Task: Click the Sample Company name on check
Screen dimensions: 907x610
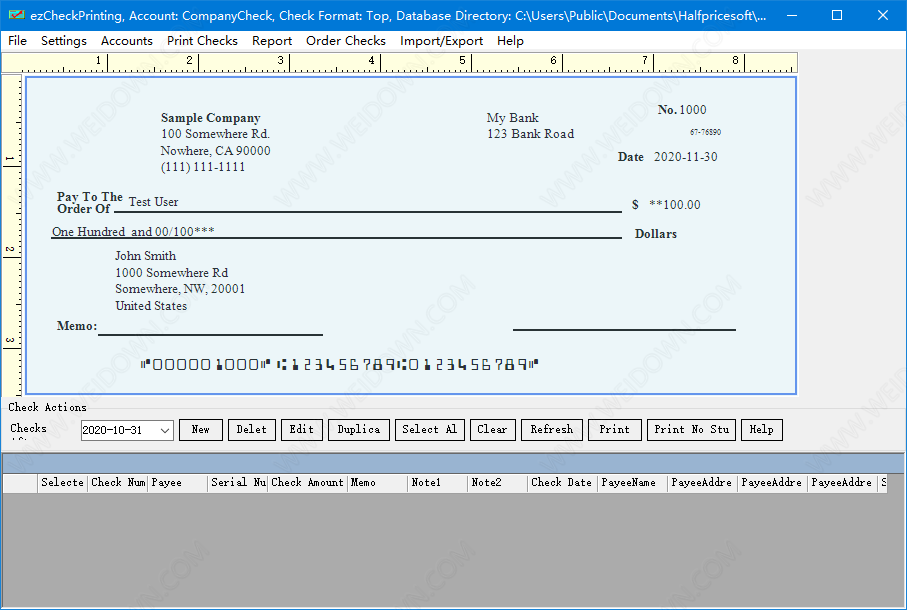Action: tap(211, 118)
